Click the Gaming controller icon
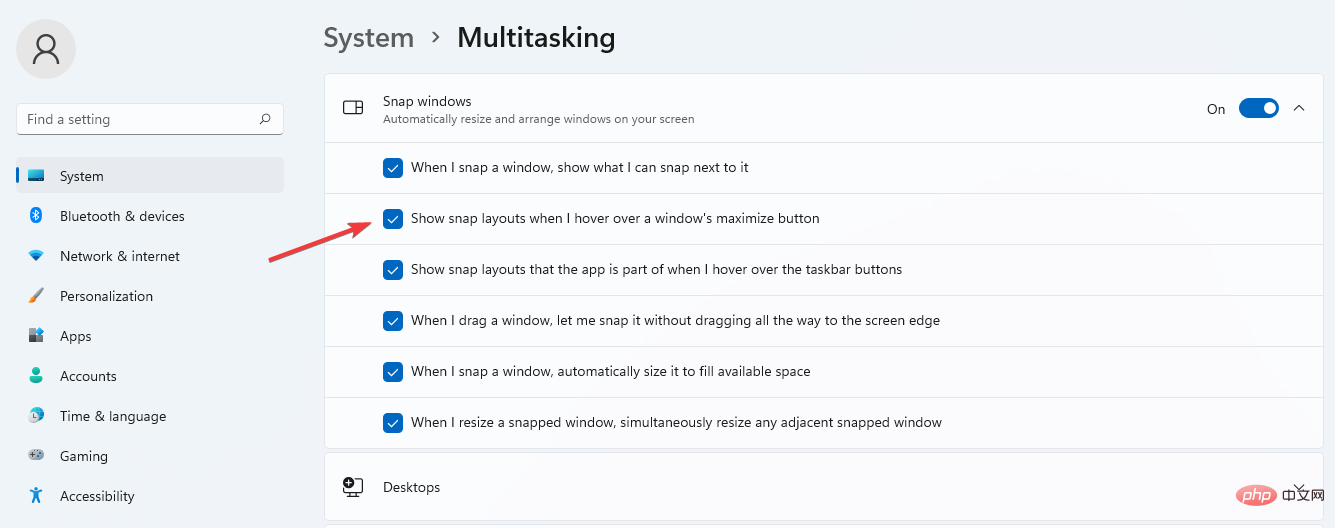Image resolution: width=1335 pixels, height=528 pixels. click(37, 456)
